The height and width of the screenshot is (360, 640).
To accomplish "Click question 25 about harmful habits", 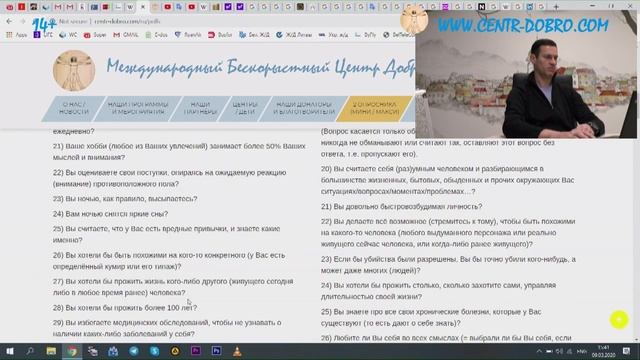I will pyautogui.click(x=167, y=234).
